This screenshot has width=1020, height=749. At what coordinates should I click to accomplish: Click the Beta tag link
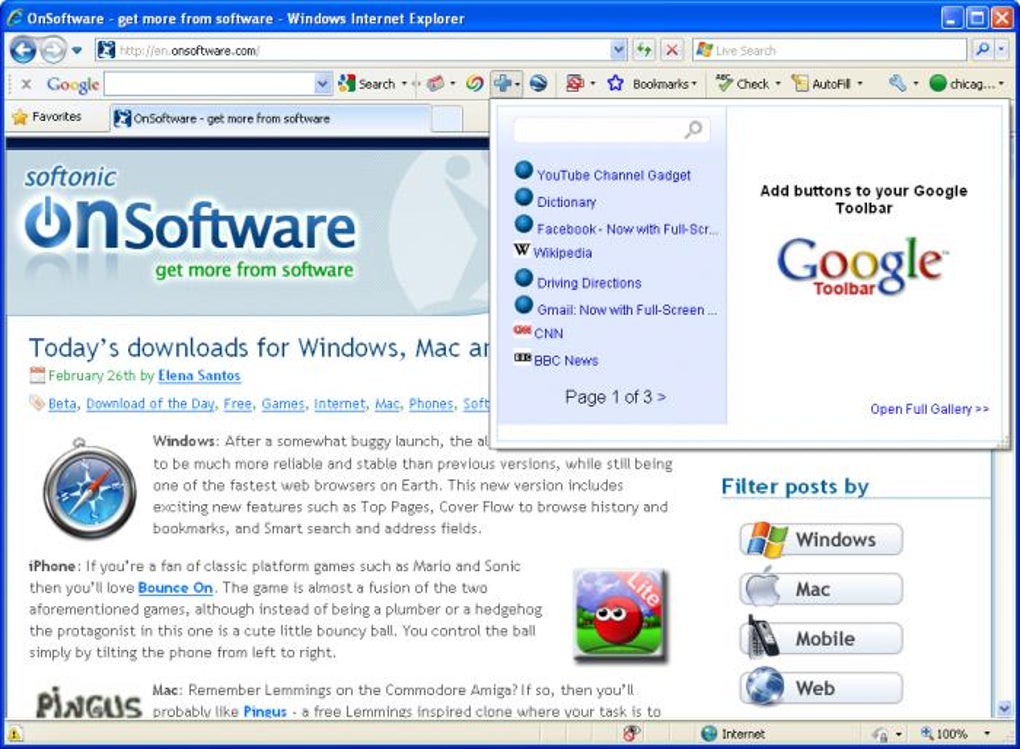62,403
